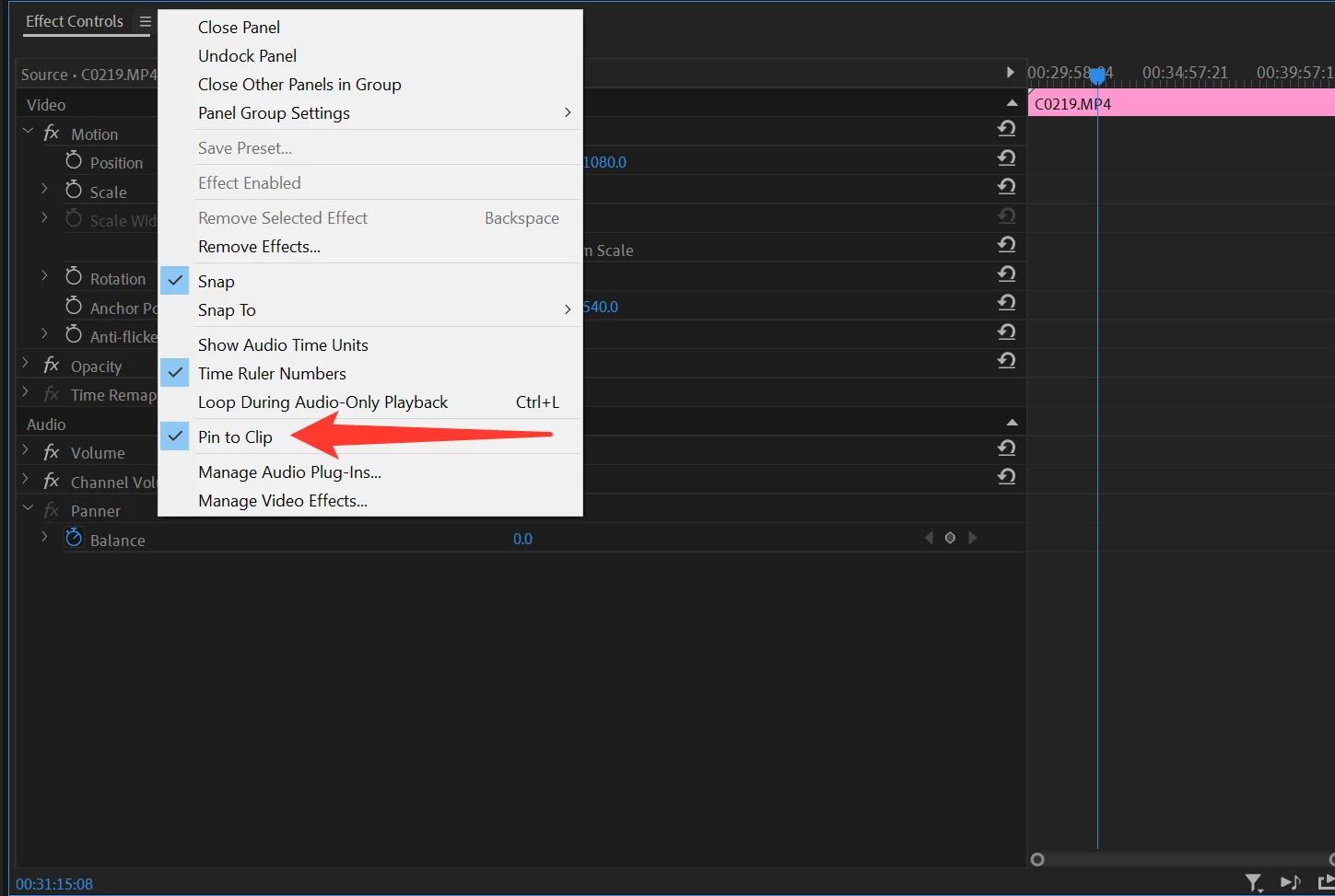Collapse the Audio effects section arrow
Image resolution: width=1335 pixels, height=896 pixels.
pyautogui.click(x=1012, y=423)
